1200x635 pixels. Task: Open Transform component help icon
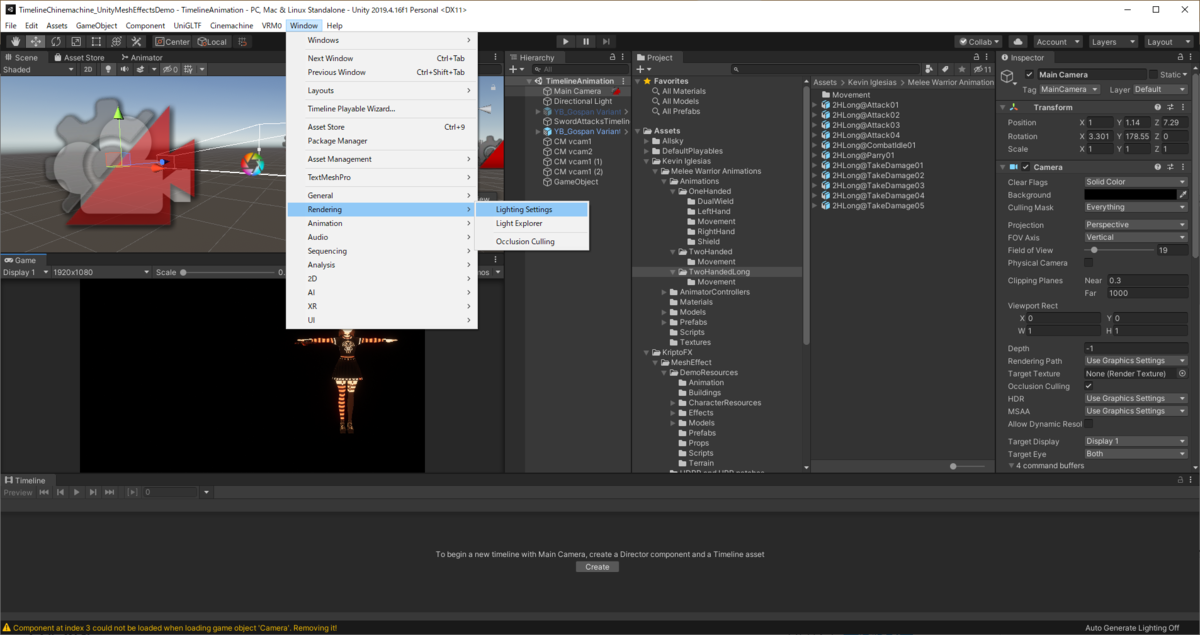coord(1158,107)
